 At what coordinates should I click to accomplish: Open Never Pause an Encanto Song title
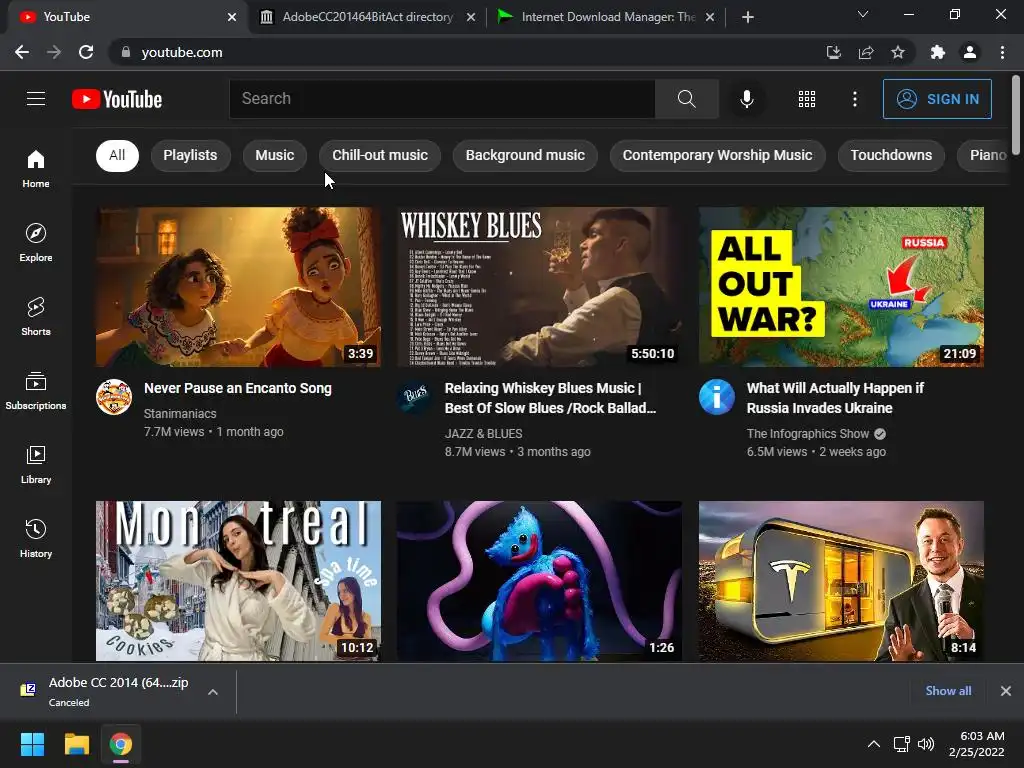[238, 388]
